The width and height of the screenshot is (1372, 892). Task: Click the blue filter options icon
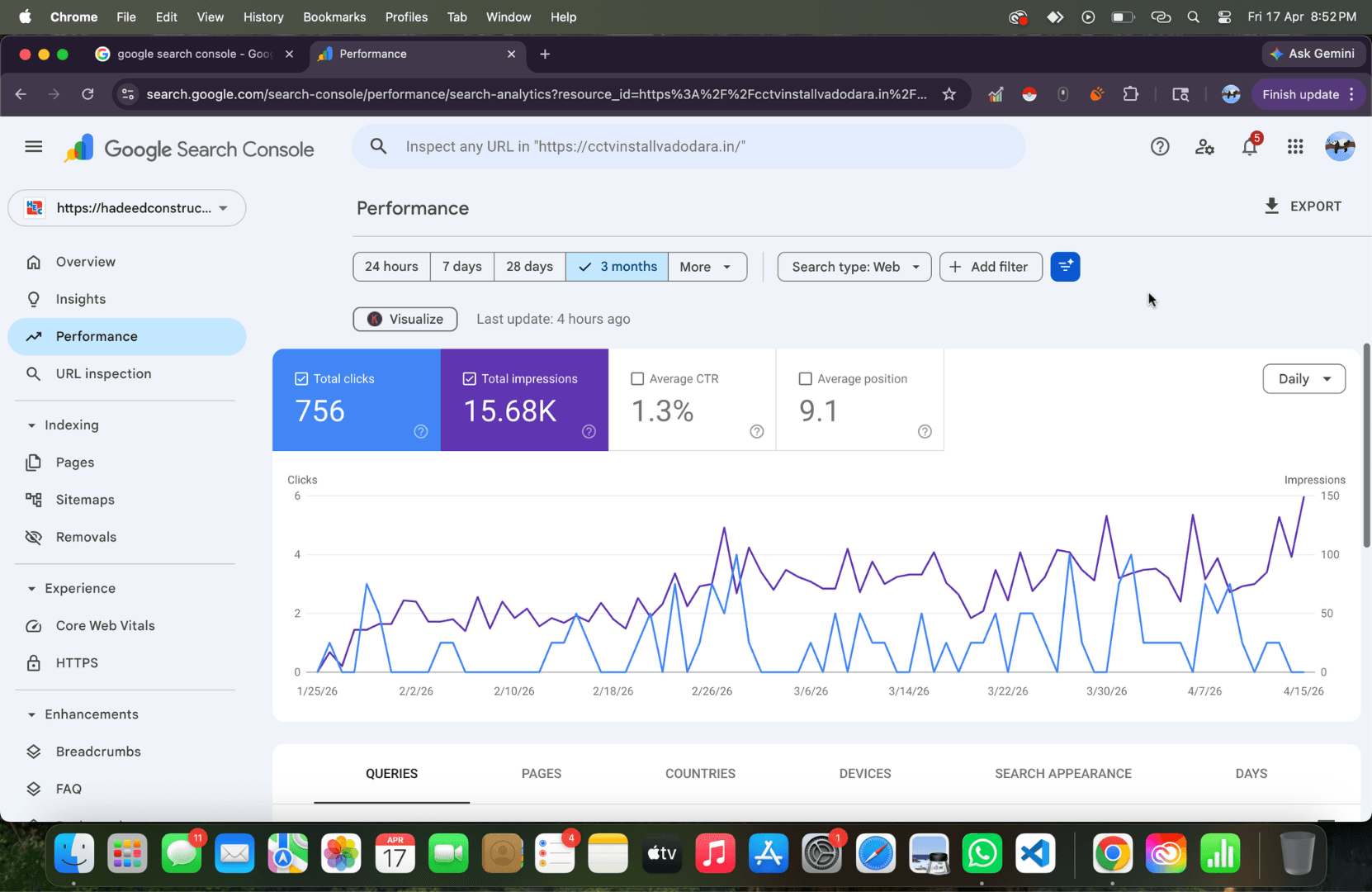coord(1065,267)
